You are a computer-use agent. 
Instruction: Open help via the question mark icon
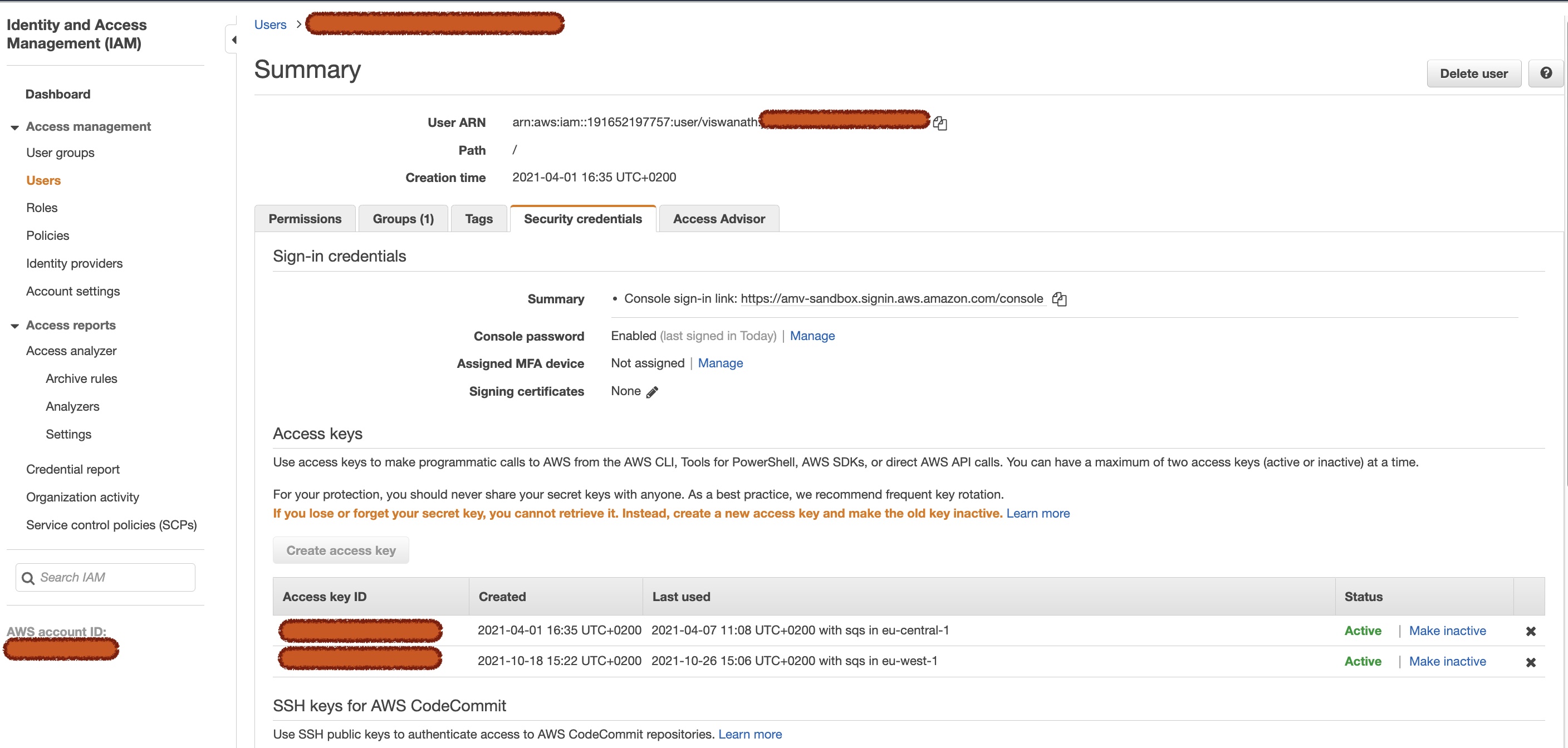tap(1546, 73)
